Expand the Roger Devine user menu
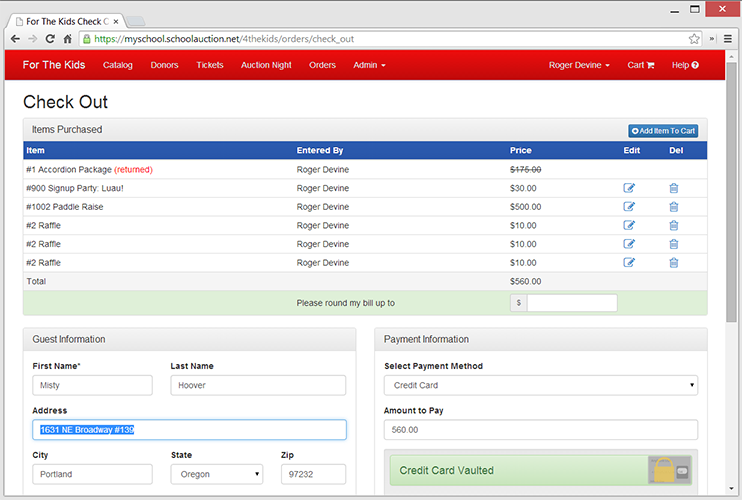Viewport: 742px width, 500px height. pyautogui.click(x=579, y=65)
